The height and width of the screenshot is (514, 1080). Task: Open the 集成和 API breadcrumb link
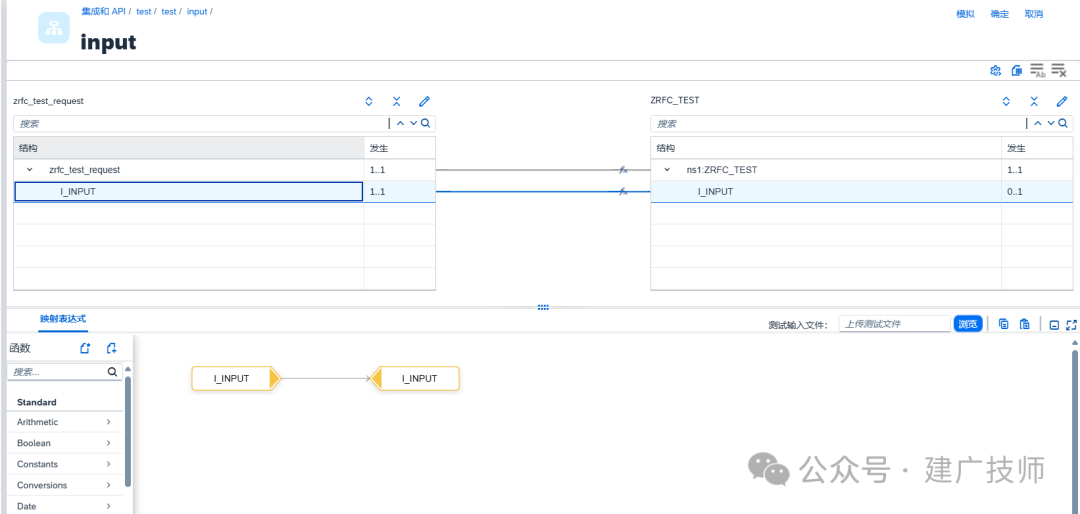click(103, 12)
